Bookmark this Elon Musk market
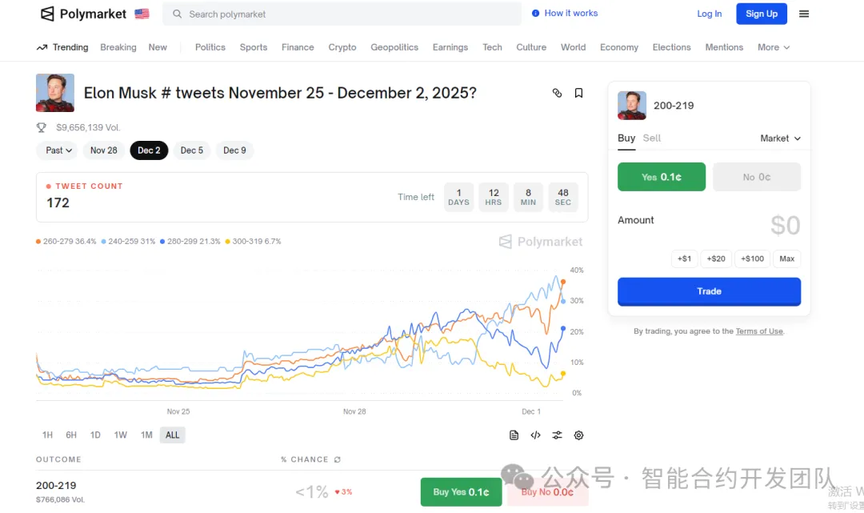The image size is (864, 513). pyautogui.click(x=578, y=93)
